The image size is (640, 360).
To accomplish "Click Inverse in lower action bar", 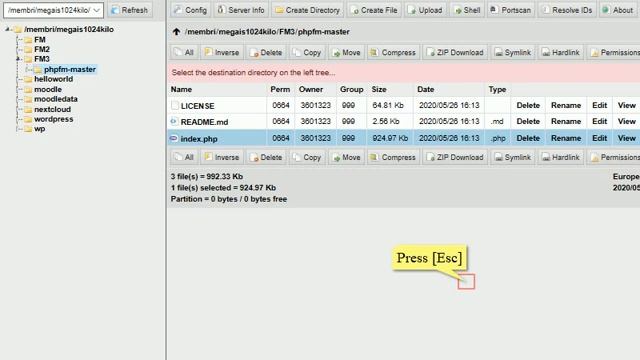I will [x=222, y=157].
